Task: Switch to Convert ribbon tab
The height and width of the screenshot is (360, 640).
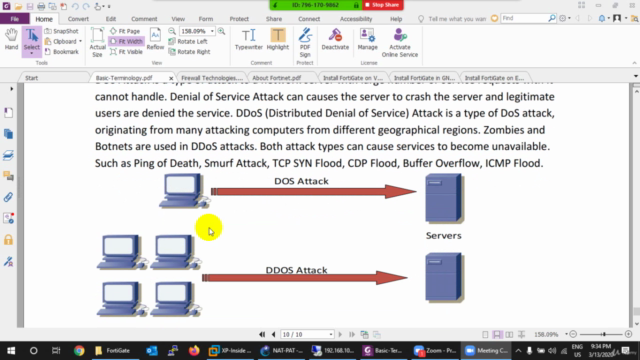Action: pos(78,19)
